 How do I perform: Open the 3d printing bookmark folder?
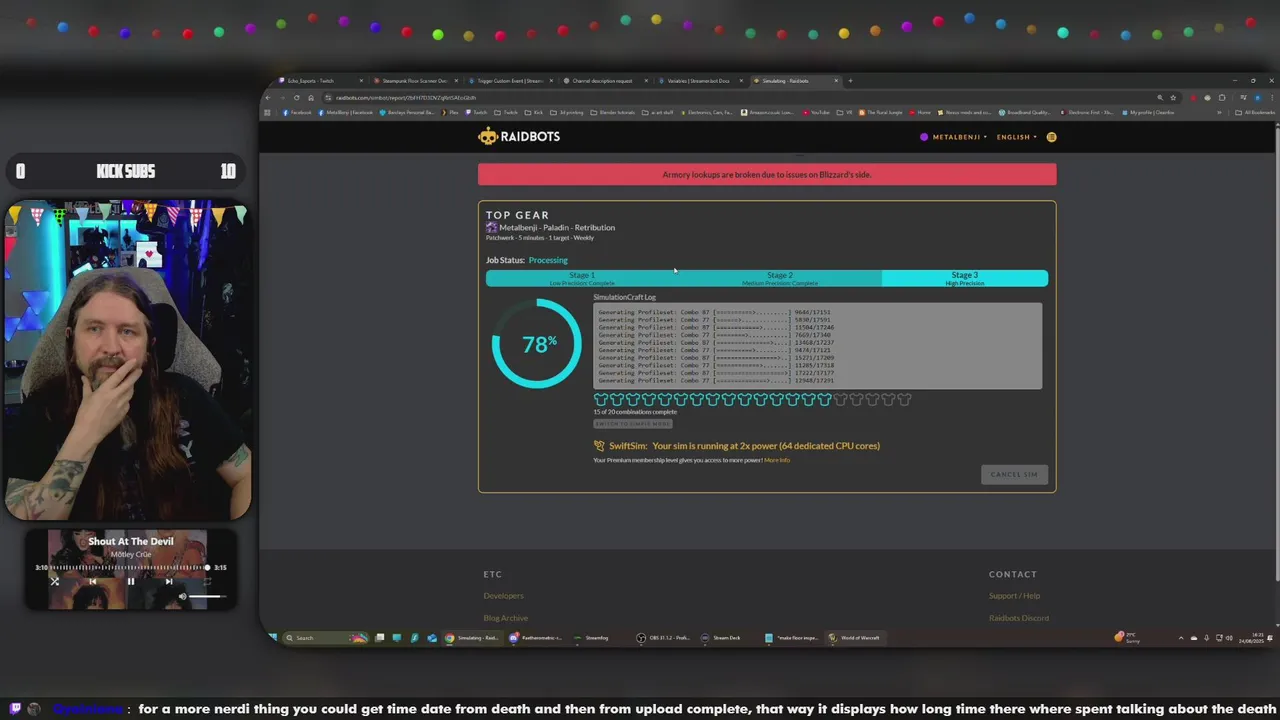569,112
